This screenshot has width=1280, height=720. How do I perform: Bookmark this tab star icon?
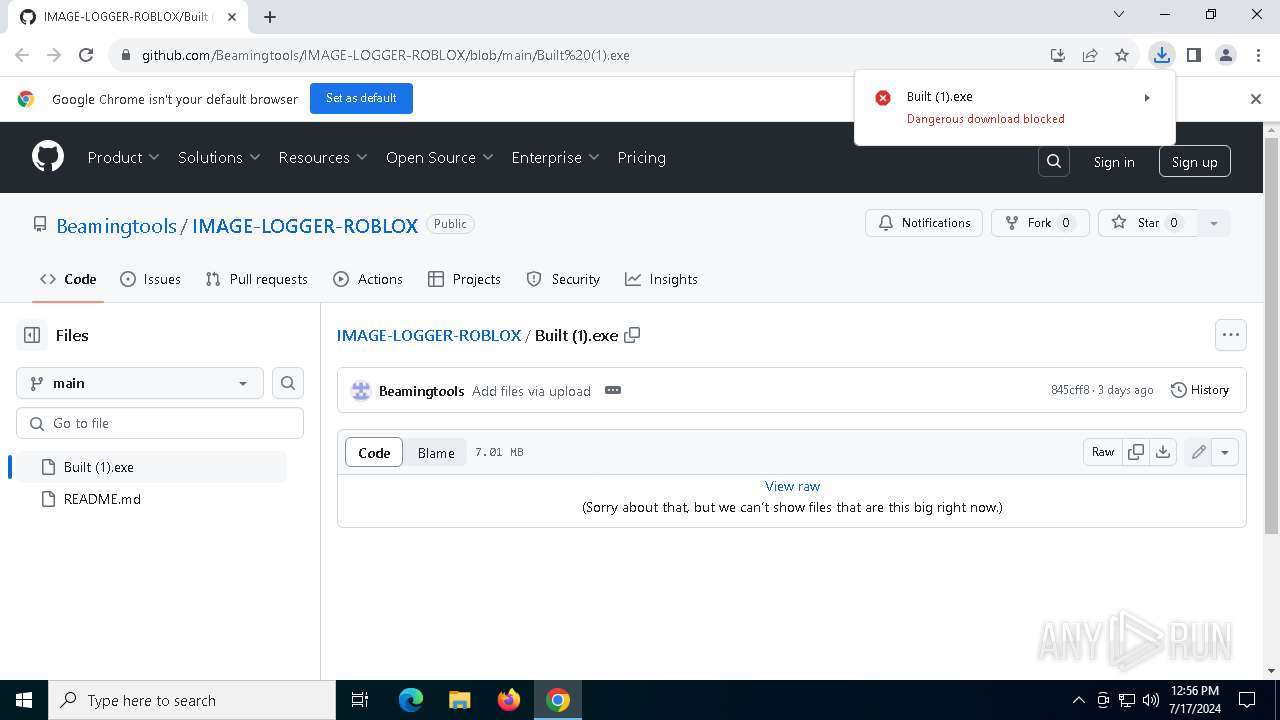[1122, 55]
